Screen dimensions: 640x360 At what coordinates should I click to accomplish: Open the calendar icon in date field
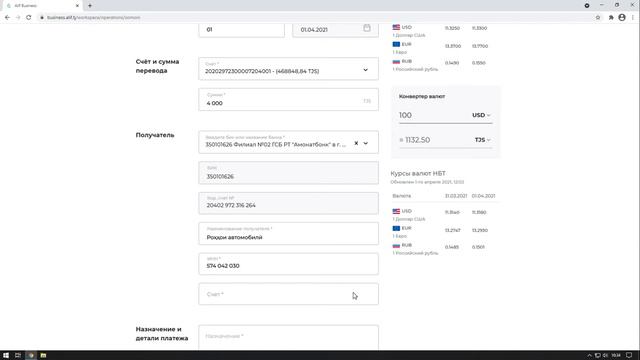coord(367,28)
